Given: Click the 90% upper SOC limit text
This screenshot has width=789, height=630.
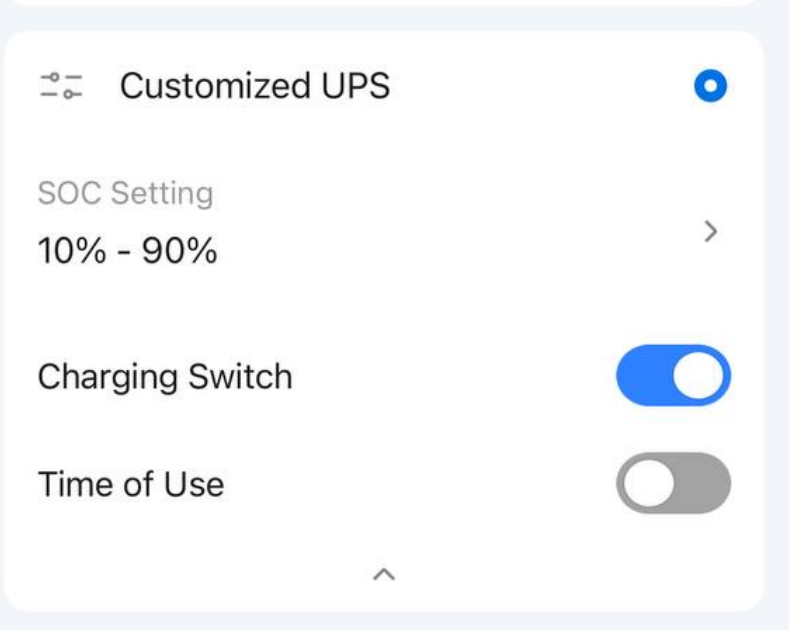Looking at the screenshot, I should pyautogui.click(x=179, y=251).
